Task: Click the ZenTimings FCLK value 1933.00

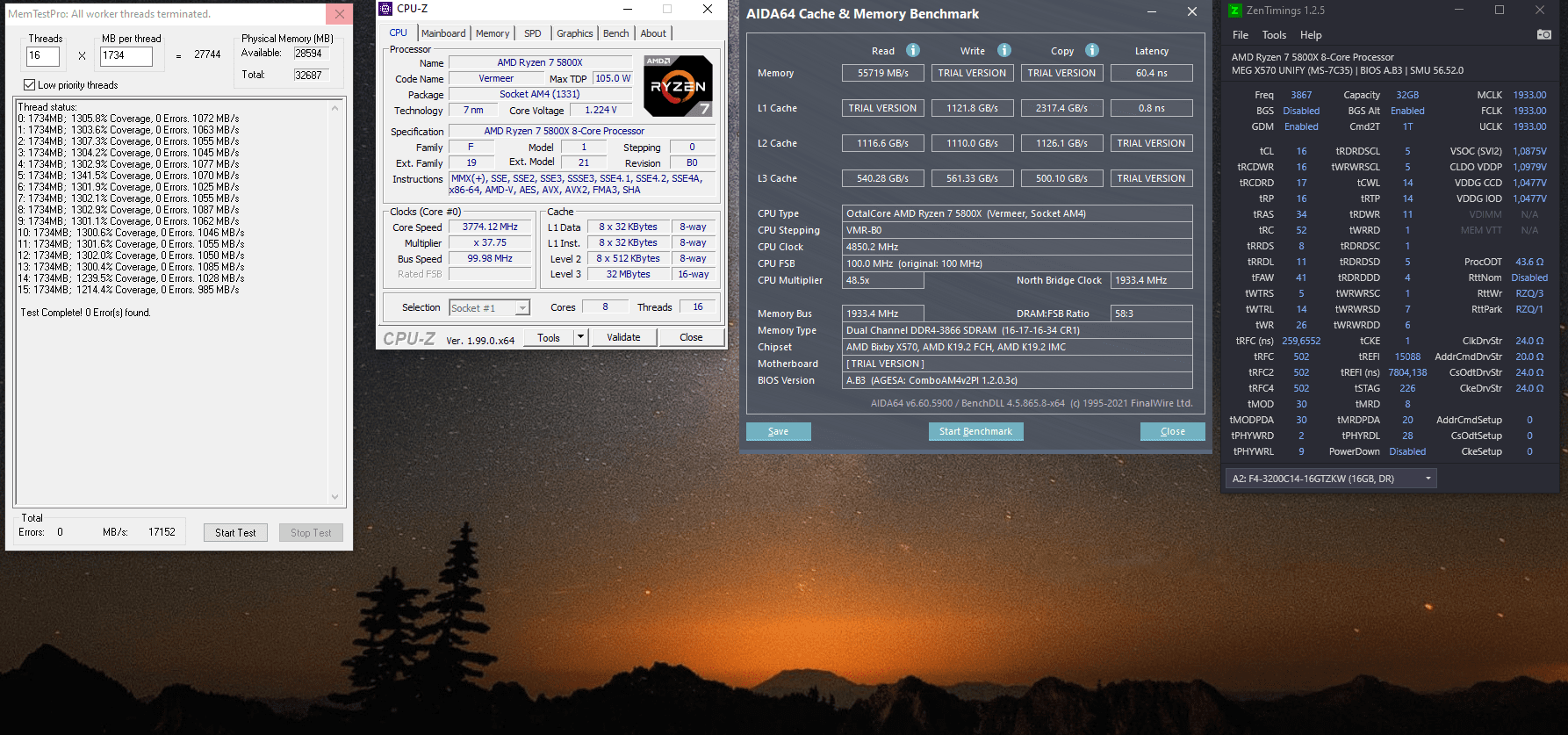Action: [x=1529, y=111]
